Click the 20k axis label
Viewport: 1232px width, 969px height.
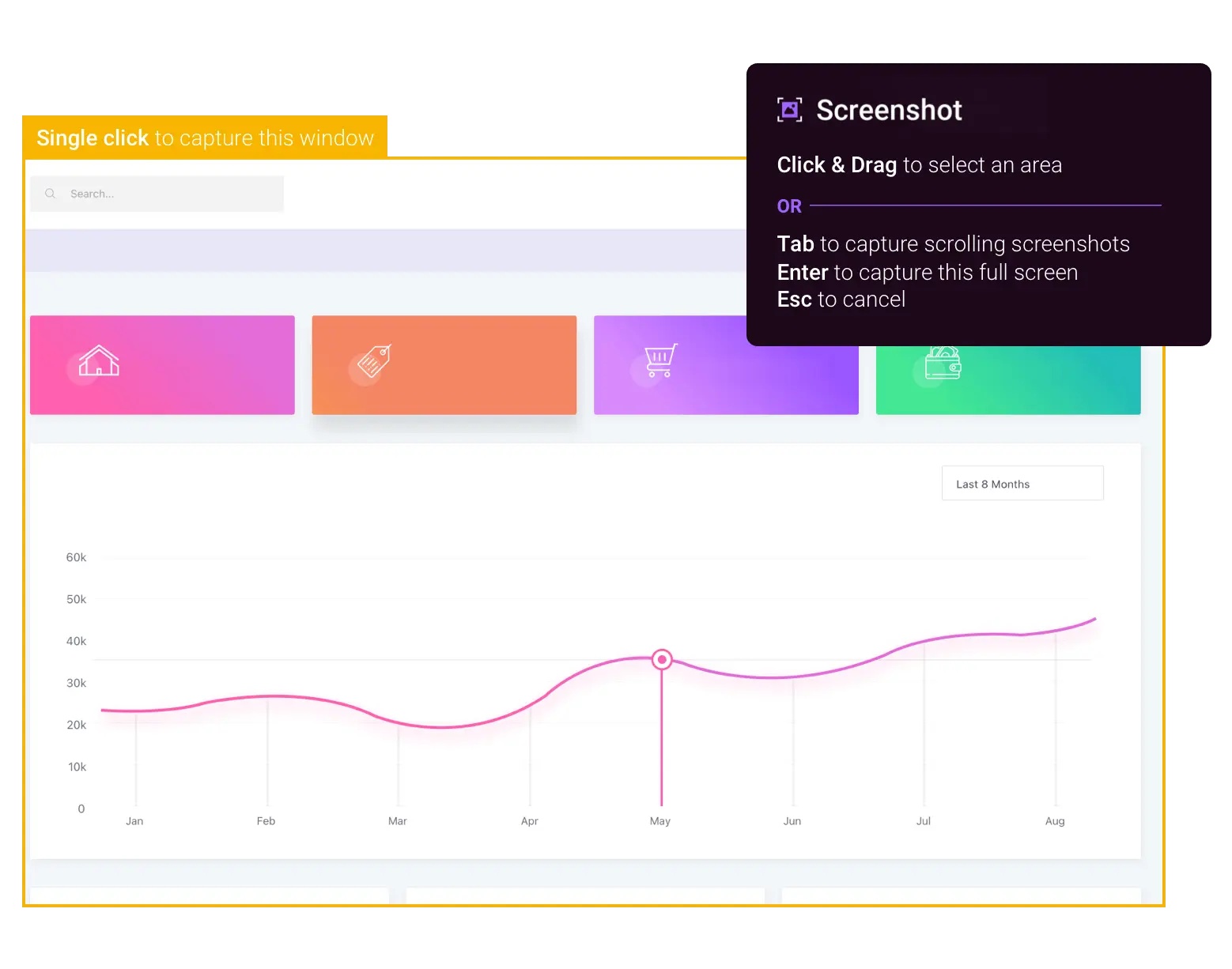76,725
